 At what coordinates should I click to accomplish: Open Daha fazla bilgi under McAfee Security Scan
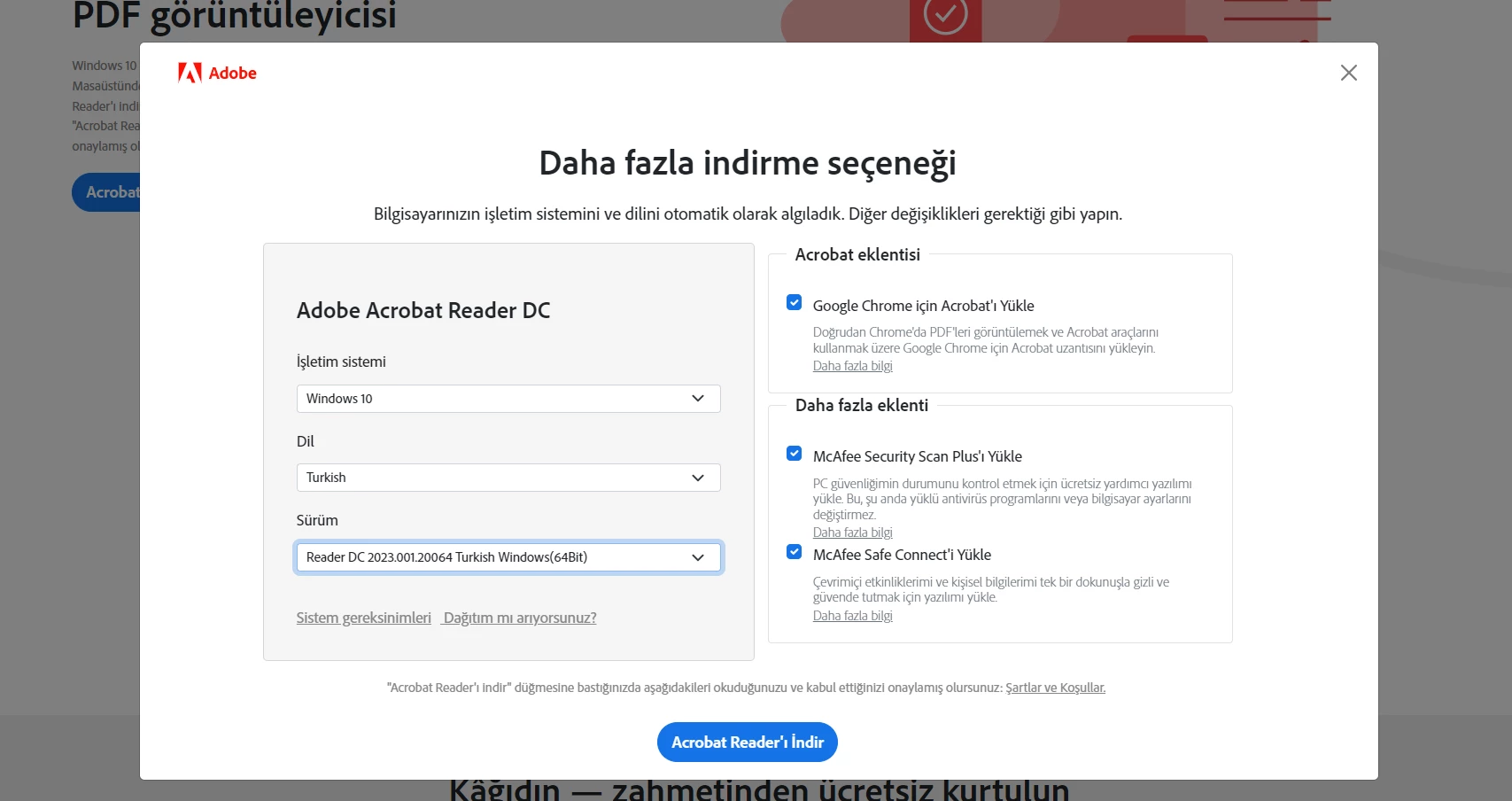pos(852,533)
